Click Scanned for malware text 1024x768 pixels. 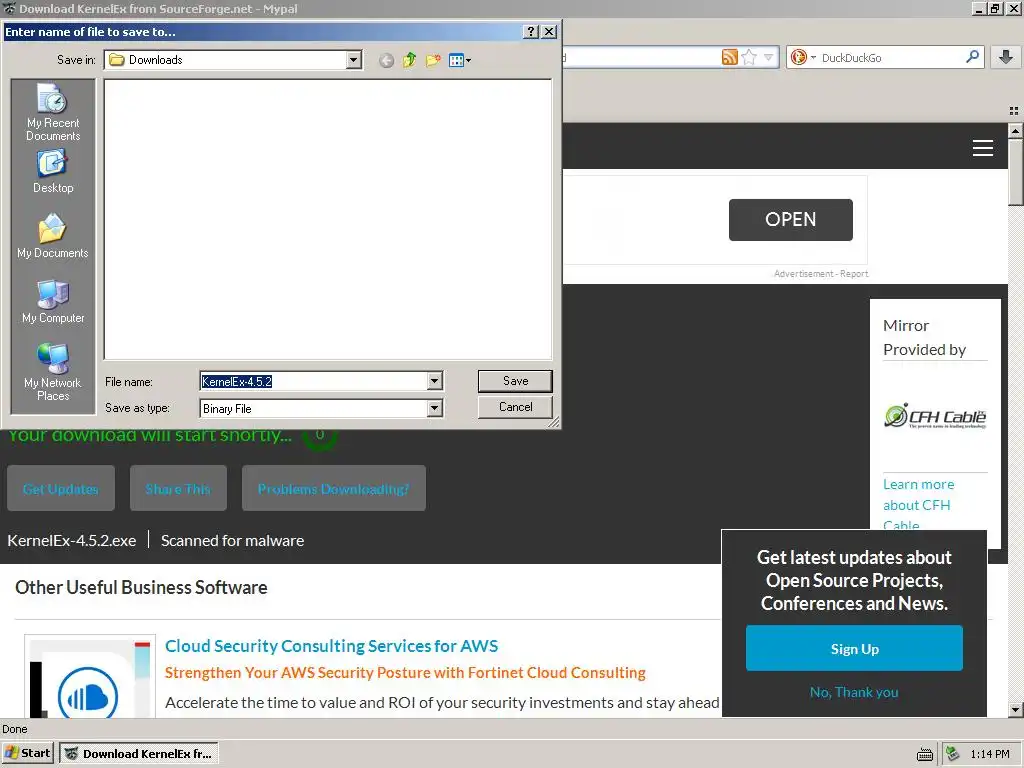[232, 541]
